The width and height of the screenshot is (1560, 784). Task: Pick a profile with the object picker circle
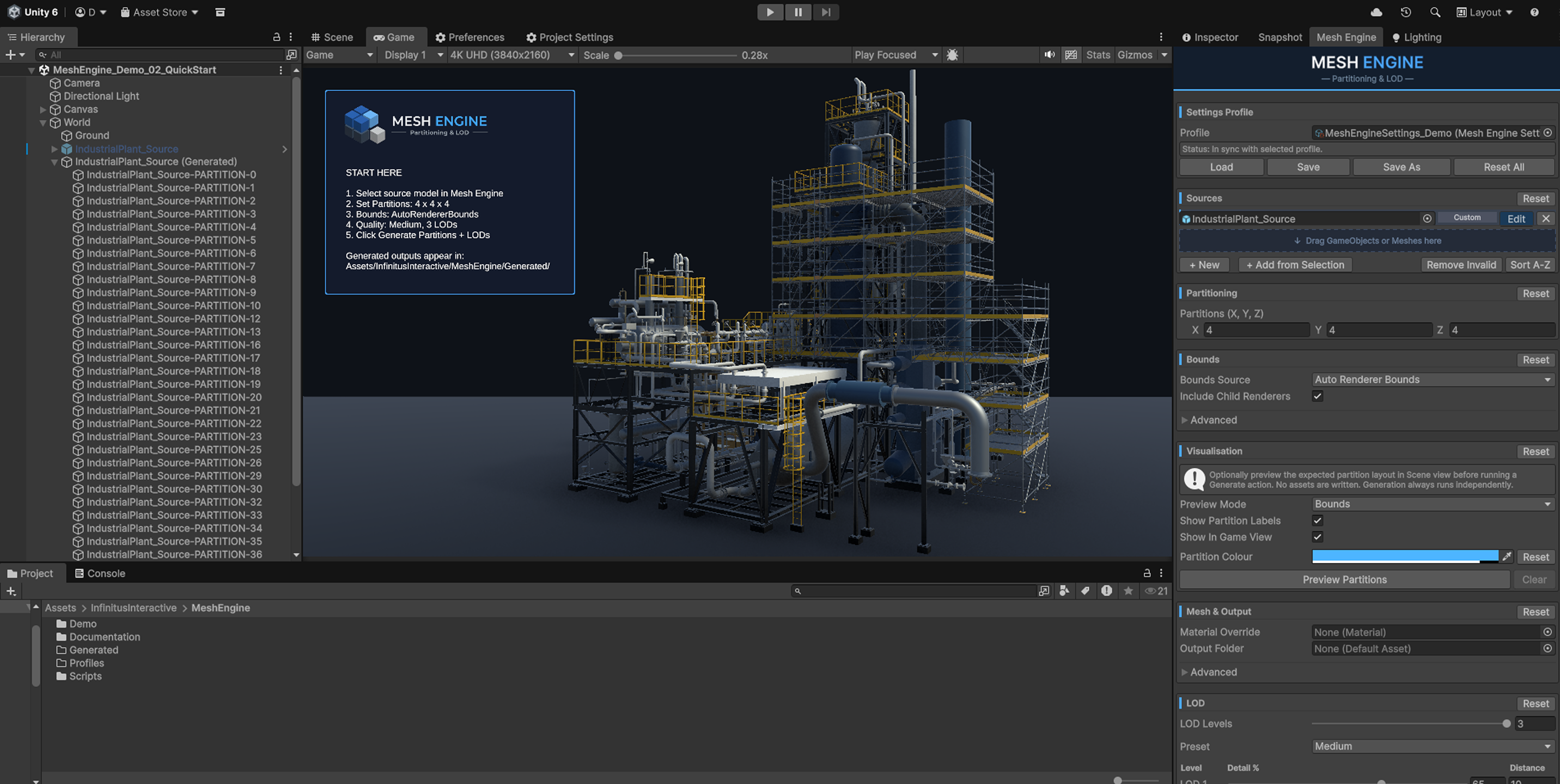pos(1547,133)
